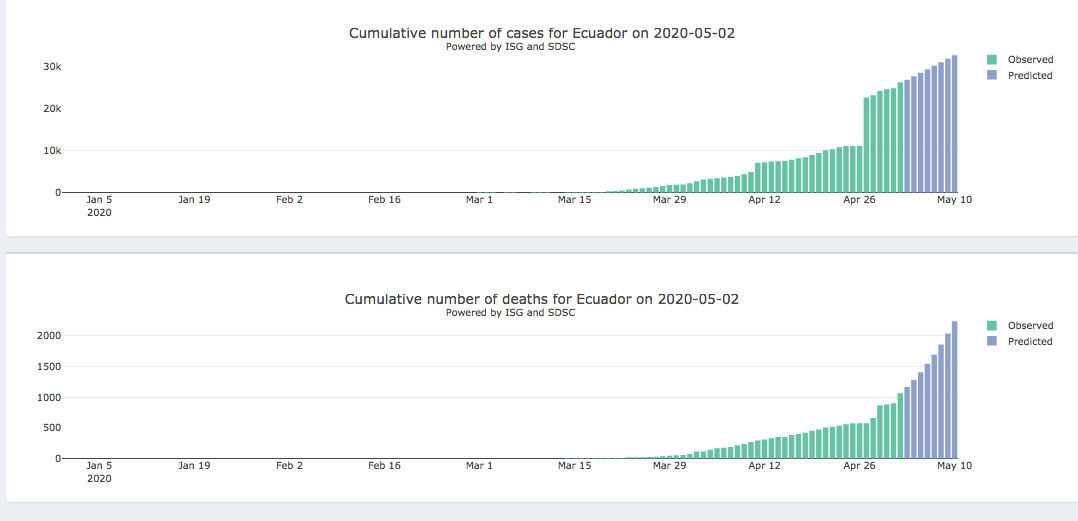The image size is (1078, 521).
Task: Click green Observed swatch in deaths legend
Action: (991, 326)
